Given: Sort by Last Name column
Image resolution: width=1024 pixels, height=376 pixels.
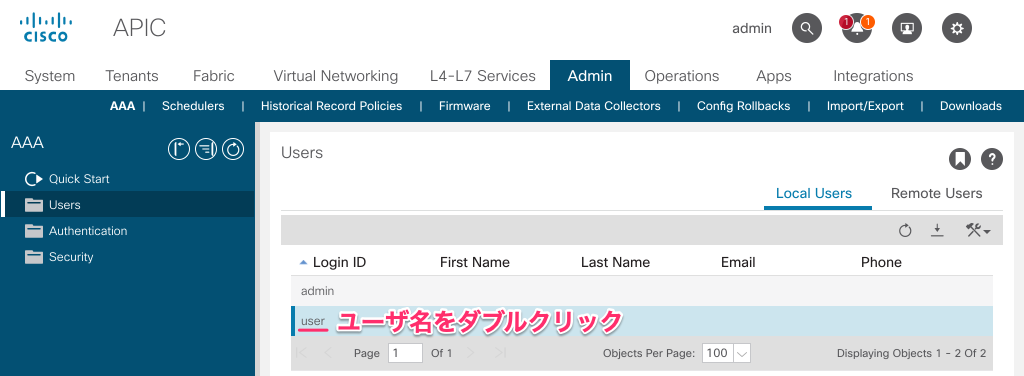Looking at the screenshot, I should tap(615, 262).
